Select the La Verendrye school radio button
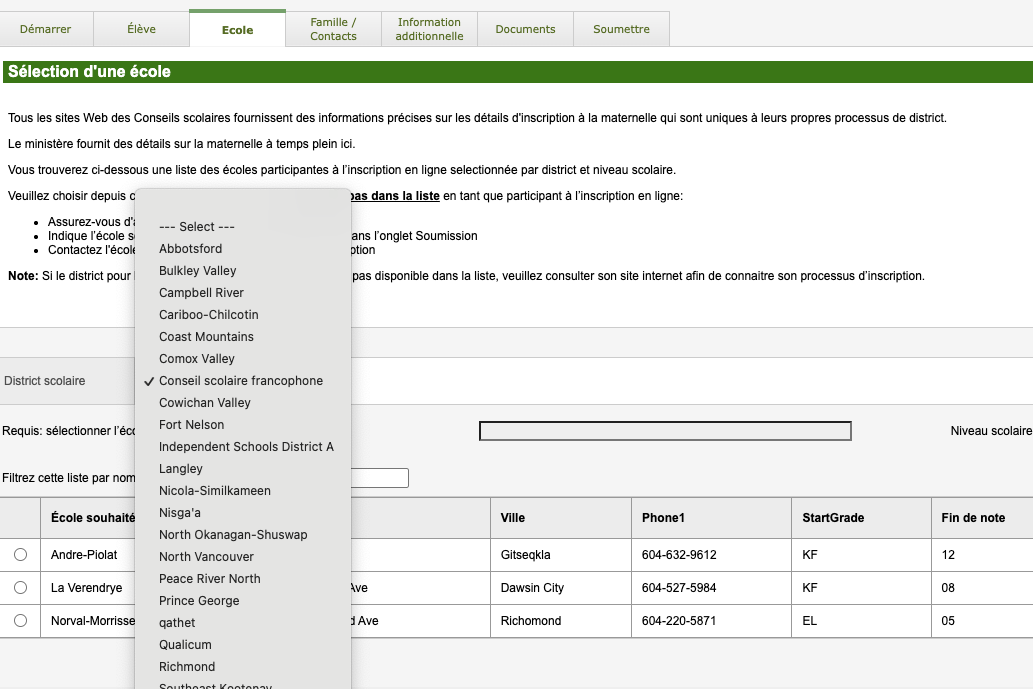This screenshot has height=689, width=1033. click(20, 588)
